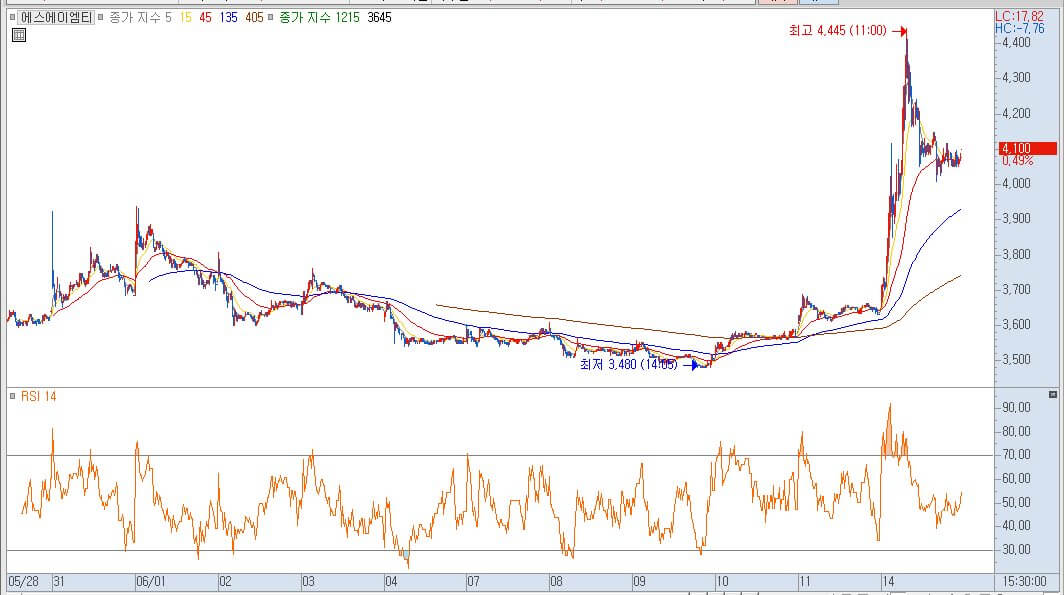
Task: Click the 10 date on the time axis
Action: 722,582
